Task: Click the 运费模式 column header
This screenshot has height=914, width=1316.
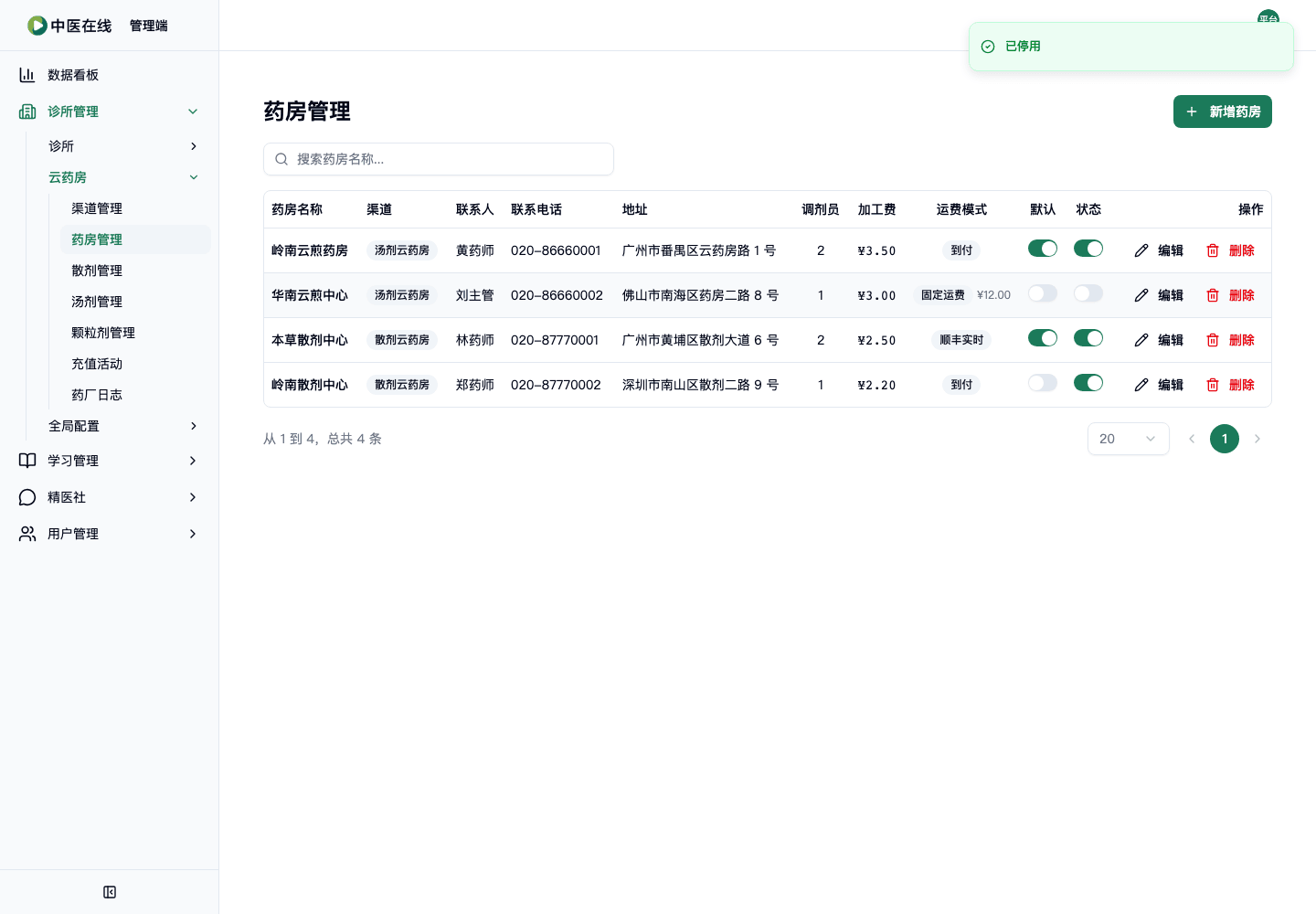Action: [x=961, y=209]
